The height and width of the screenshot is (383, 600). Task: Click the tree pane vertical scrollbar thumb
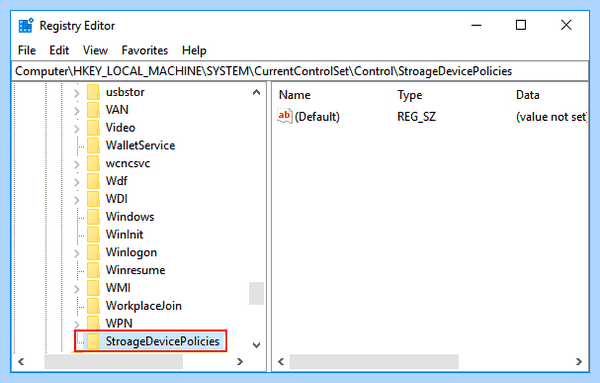[256, 293]
